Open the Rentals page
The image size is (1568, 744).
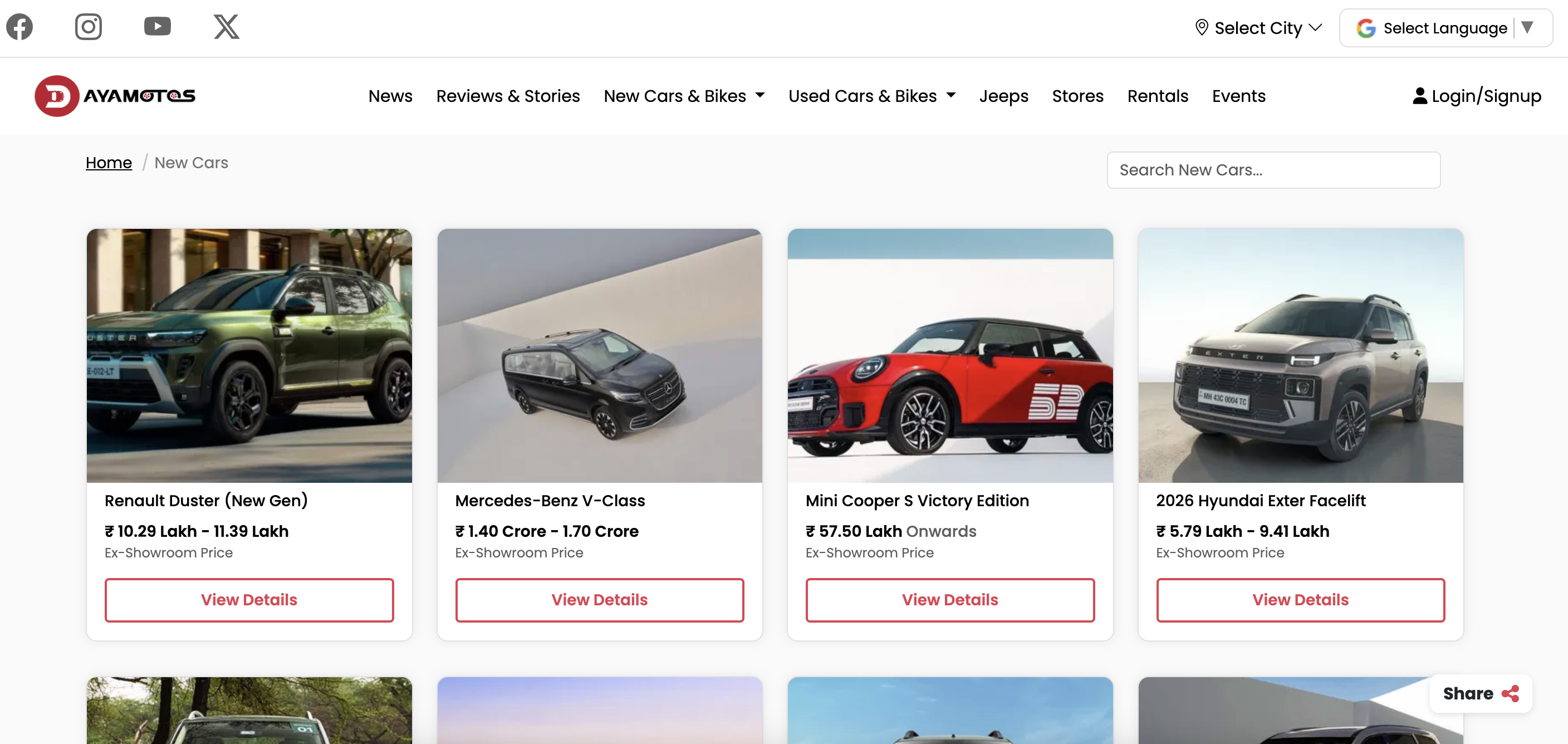click(1157, 96)
